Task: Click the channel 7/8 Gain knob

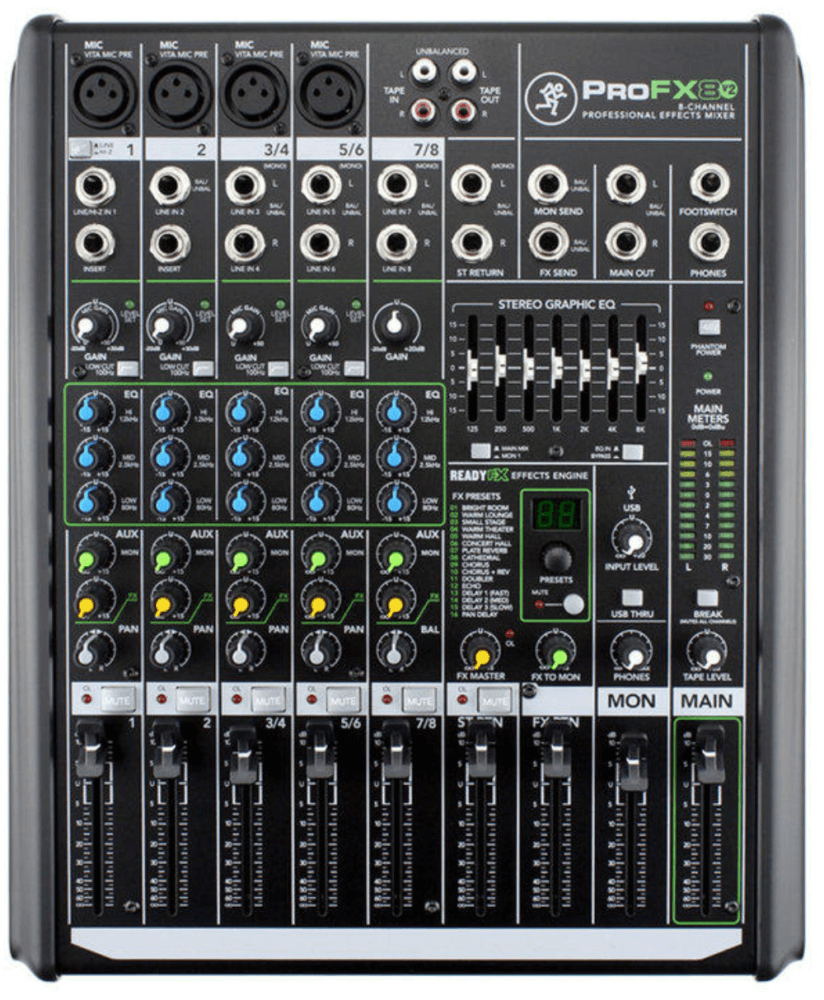Action: [x=395, y=325]
